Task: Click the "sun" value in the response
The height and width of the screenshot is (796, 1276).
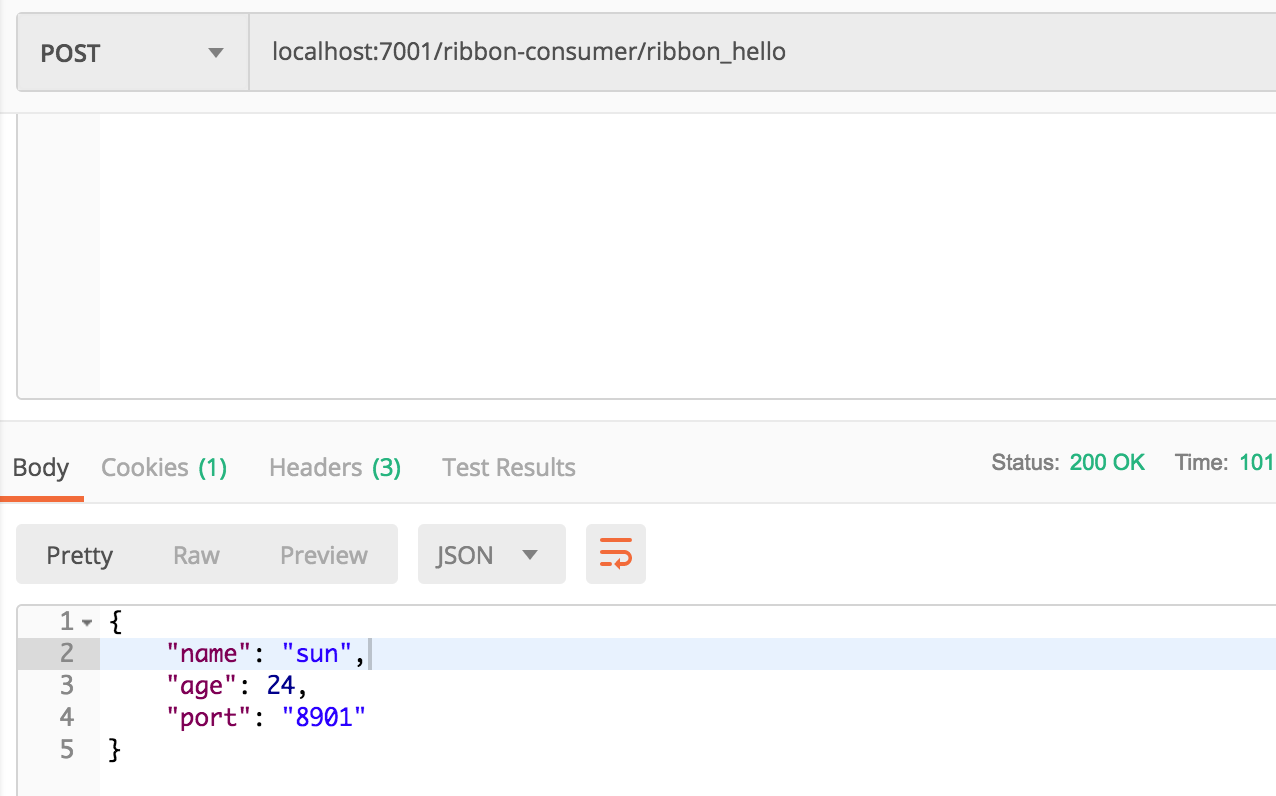Action: [x=317, y=653]
